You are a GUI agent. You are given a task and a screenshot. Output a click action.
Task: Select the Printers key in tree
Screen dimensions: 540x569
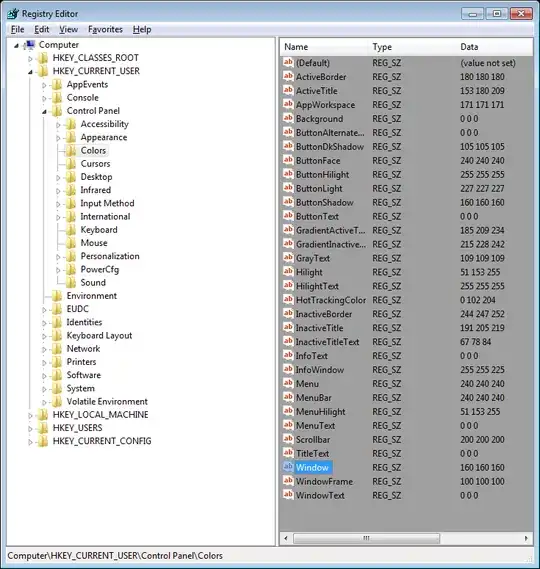[x=81, y=362]
